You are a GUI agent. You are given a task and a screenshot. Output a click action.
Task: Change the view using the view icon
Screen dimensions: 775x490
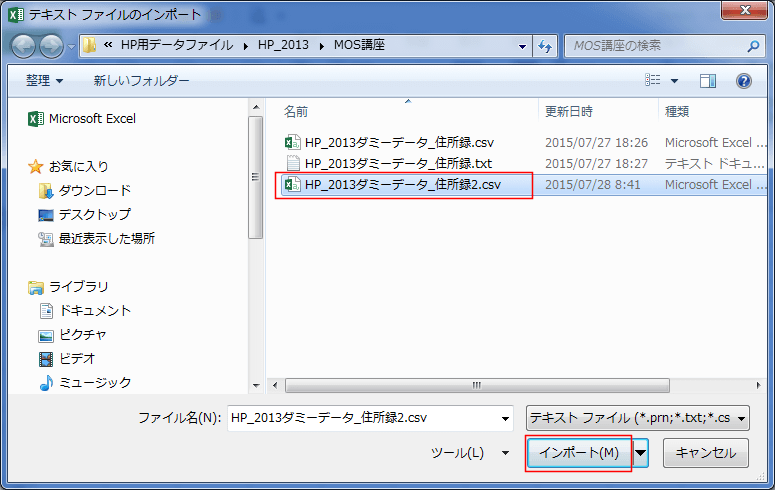pyautogui.click(x=652, y=80)
